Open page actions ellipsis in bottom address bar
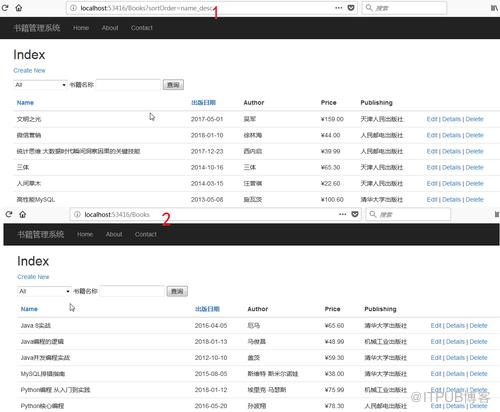The image size is (500, 412). click(343, 214)
